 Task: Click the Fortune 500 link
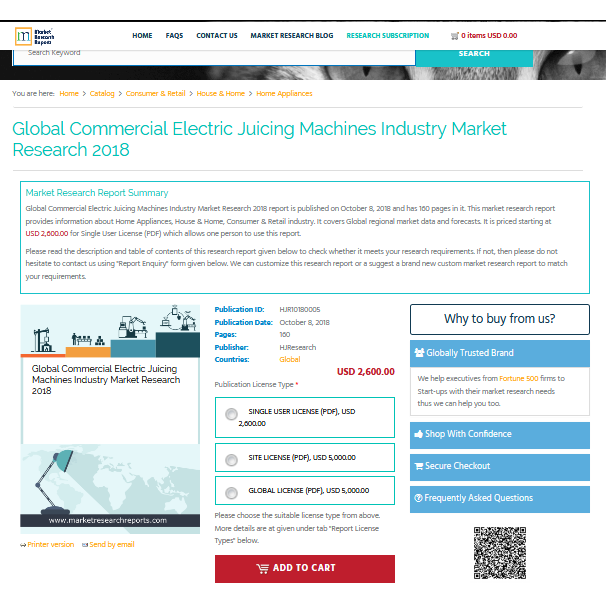[519, 378]
